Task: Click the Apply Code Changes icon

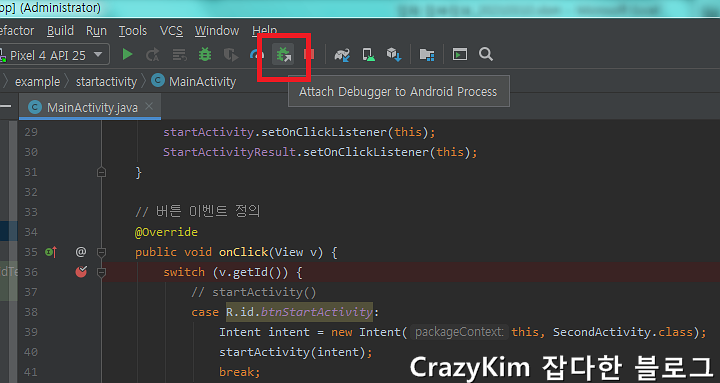Action: pyautogui.click(x=180, y=55)
